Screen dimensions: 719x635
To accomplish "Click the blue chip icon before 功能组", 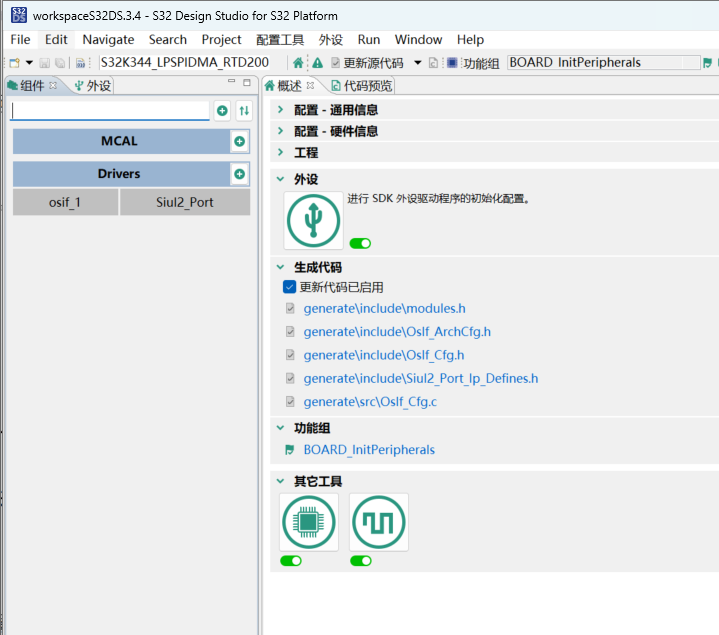I will point(452,62).
